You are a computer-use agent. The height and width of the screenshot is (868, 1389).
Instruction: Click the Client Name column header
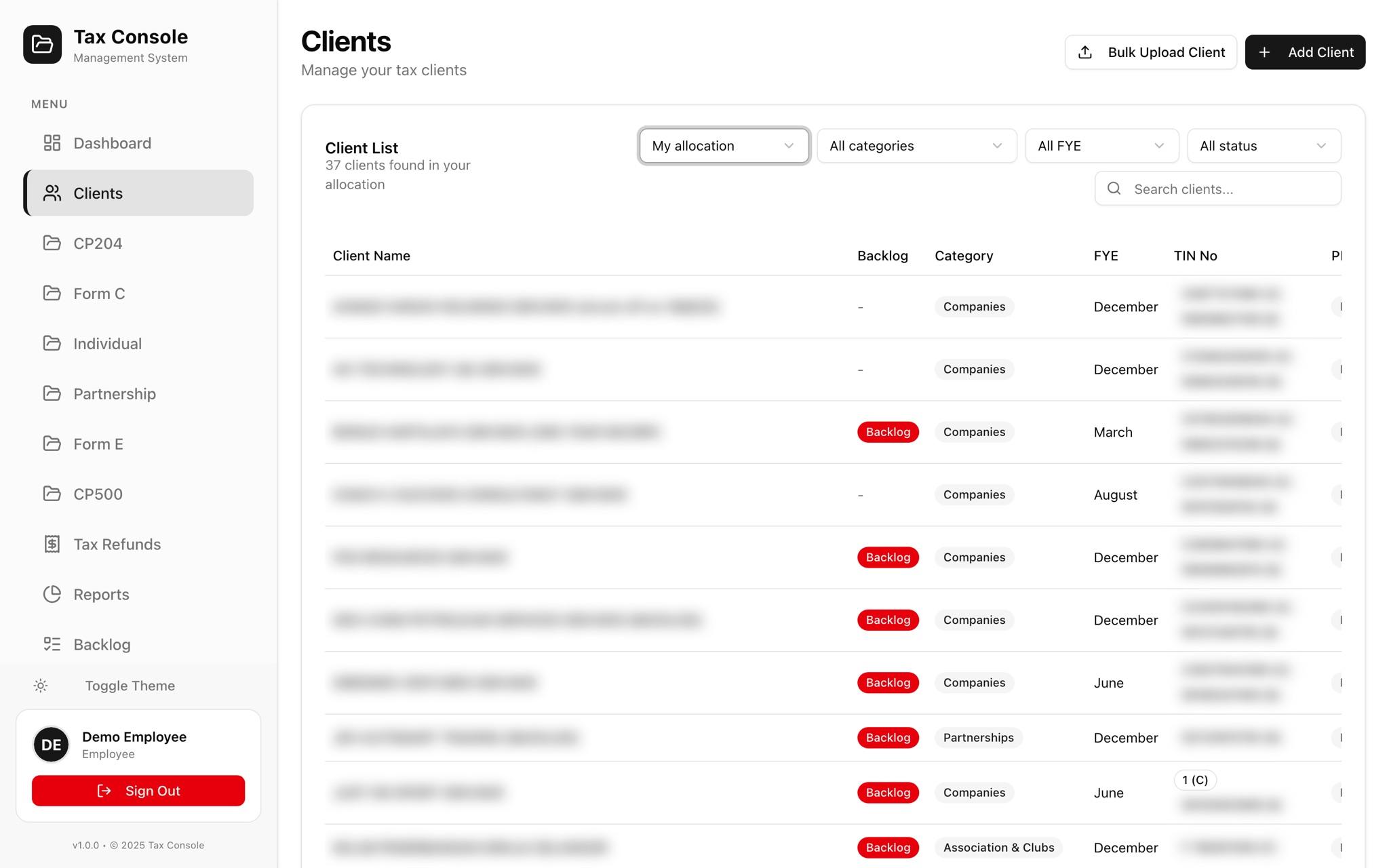tap(372, 256)
